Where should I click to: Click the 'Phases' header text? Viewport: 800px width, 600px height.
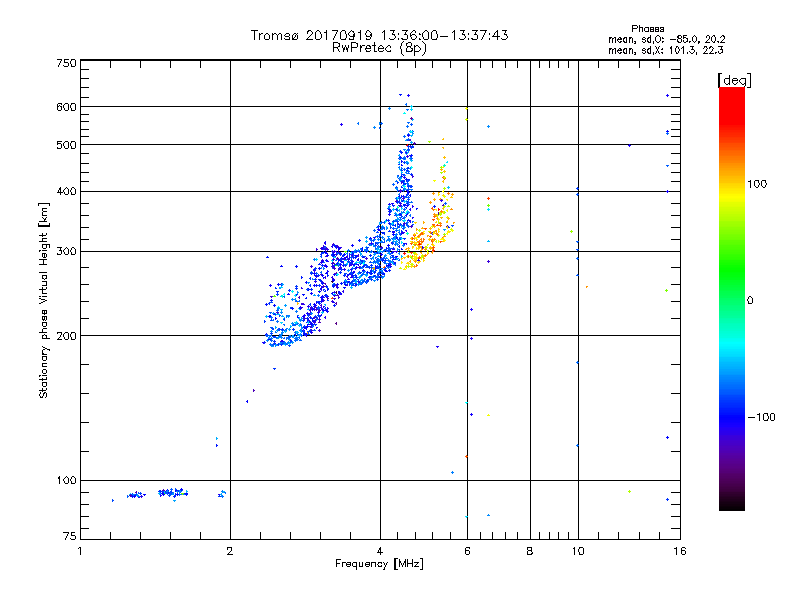click(647, 29)
